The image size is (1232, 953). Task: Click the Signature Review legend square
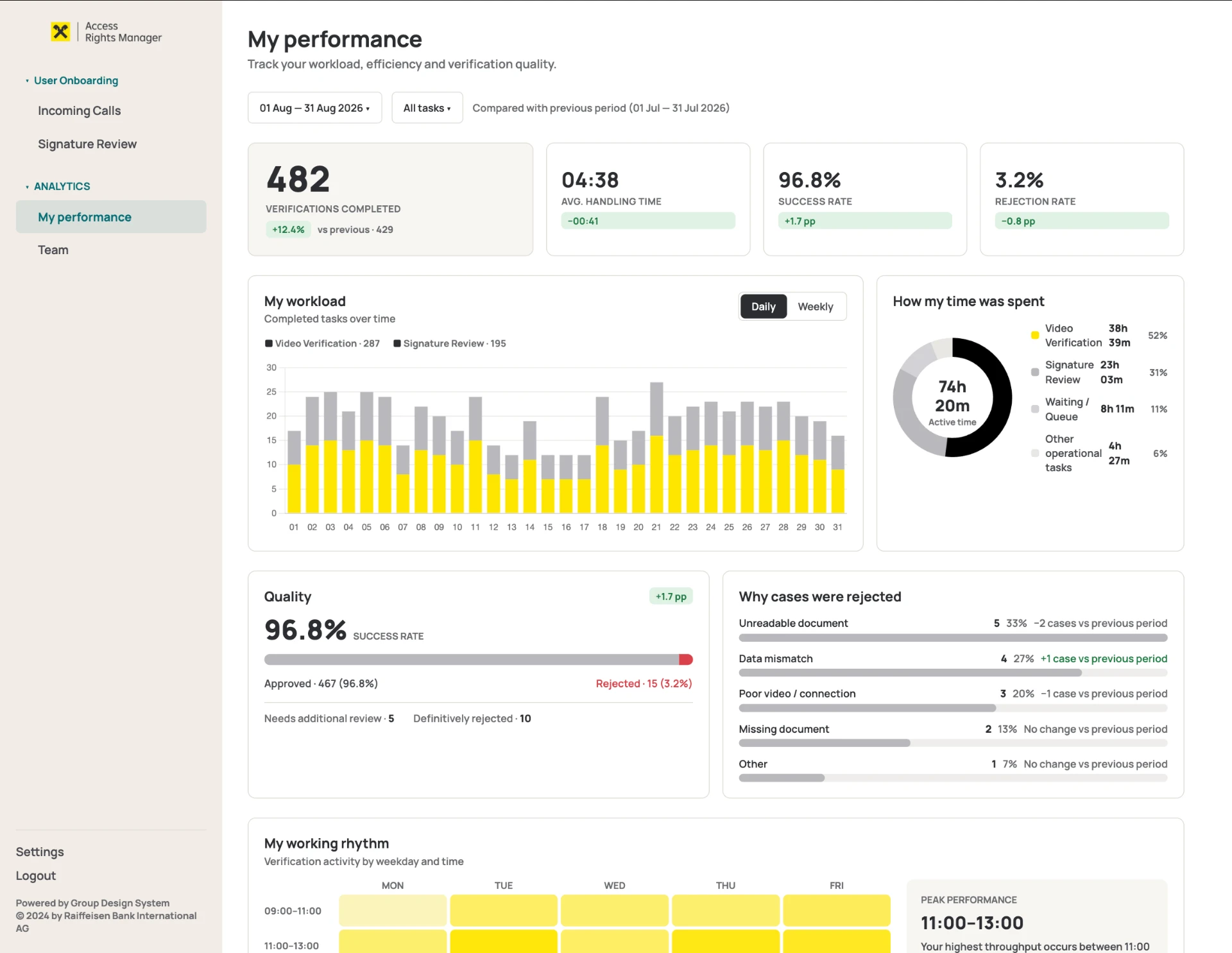tap(397, 343)
